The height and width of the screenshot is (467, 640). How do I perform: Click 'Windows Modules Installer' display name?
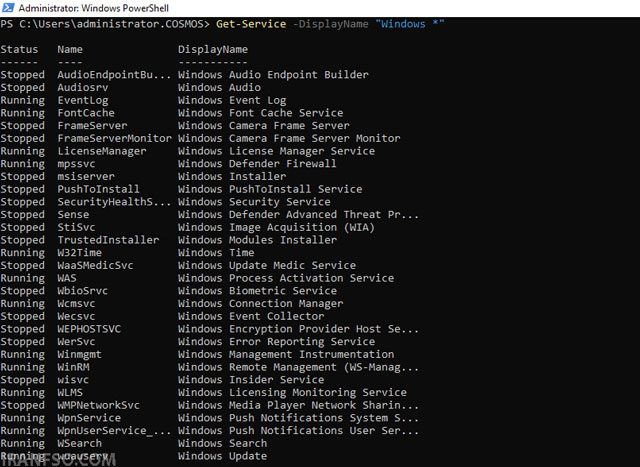pos(258,240)
